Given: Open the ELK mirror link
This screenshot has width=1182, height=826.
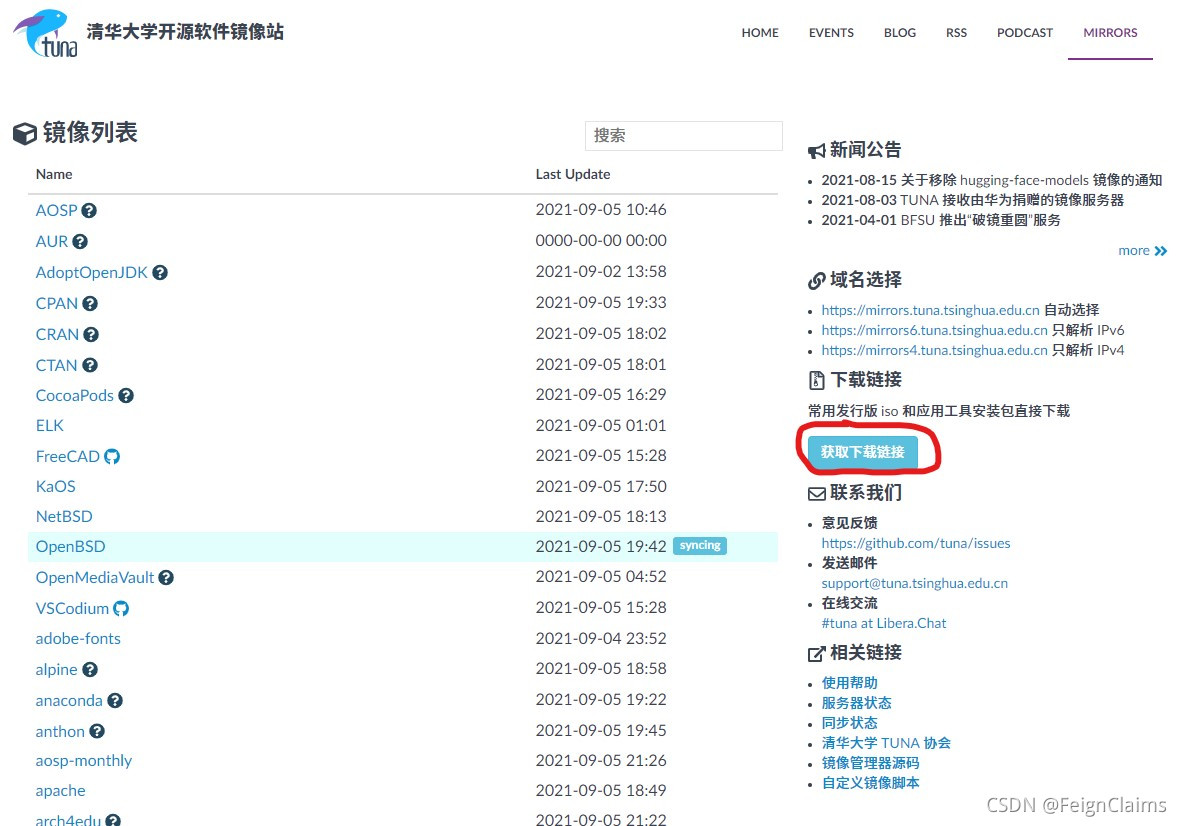Looking at the screenshot, I should [50, 426].
